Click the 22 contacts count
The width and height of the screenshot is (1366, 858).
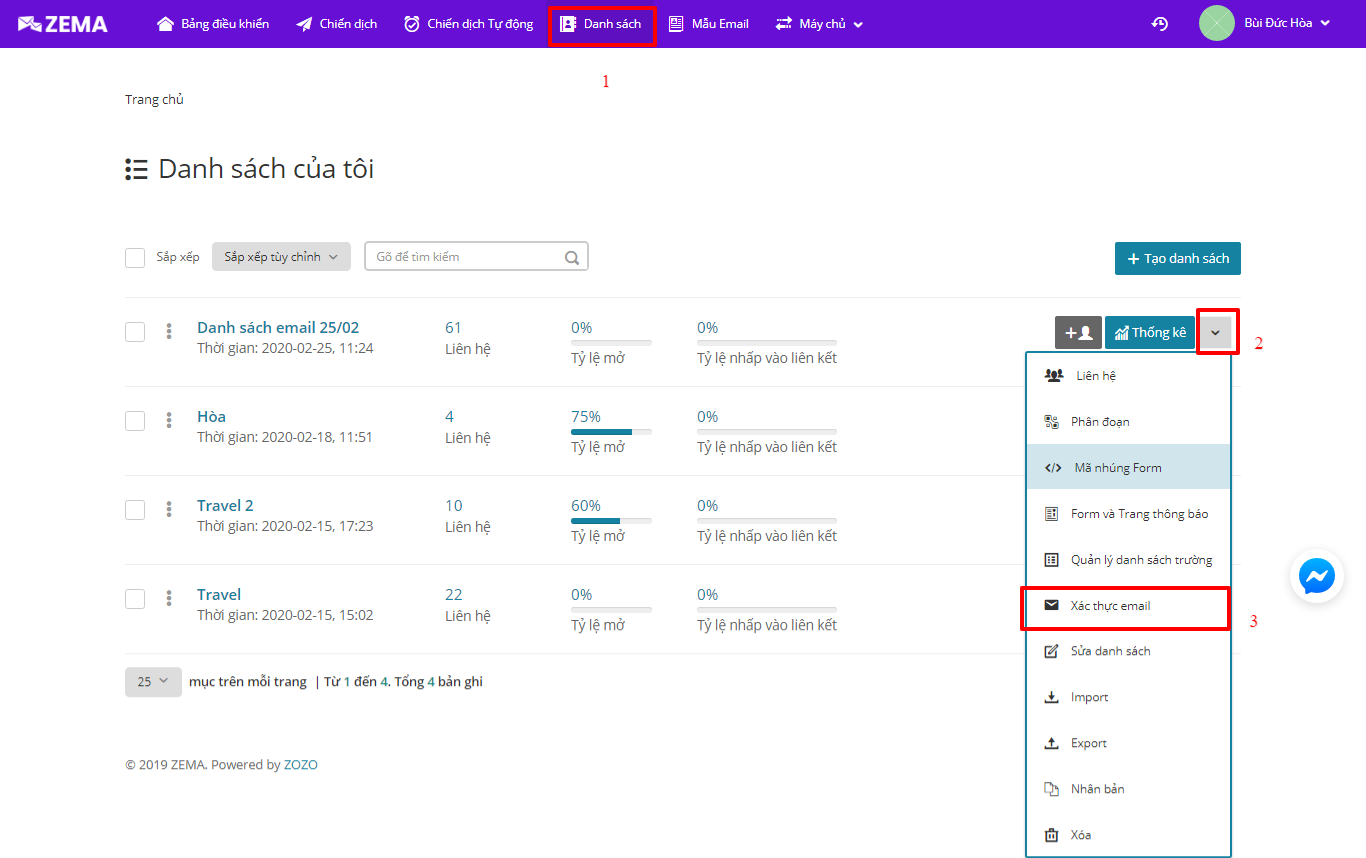coord(454,595)
